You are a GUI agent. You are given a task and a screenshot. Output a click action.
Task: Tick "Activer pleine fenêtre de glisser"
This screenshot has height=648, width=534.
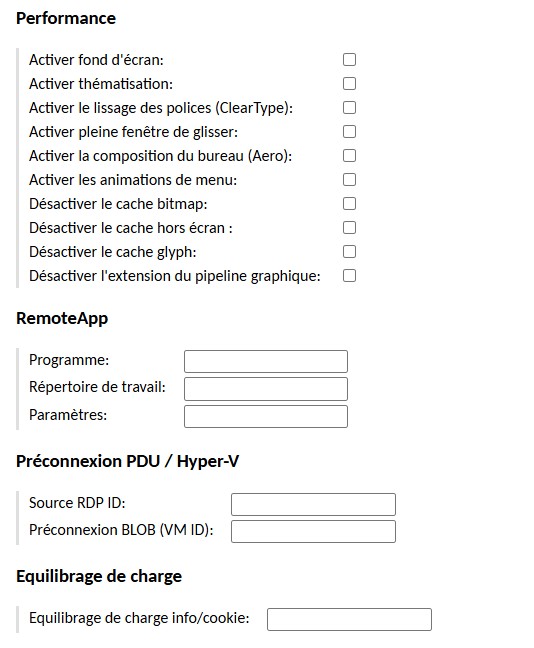point(349,131)
